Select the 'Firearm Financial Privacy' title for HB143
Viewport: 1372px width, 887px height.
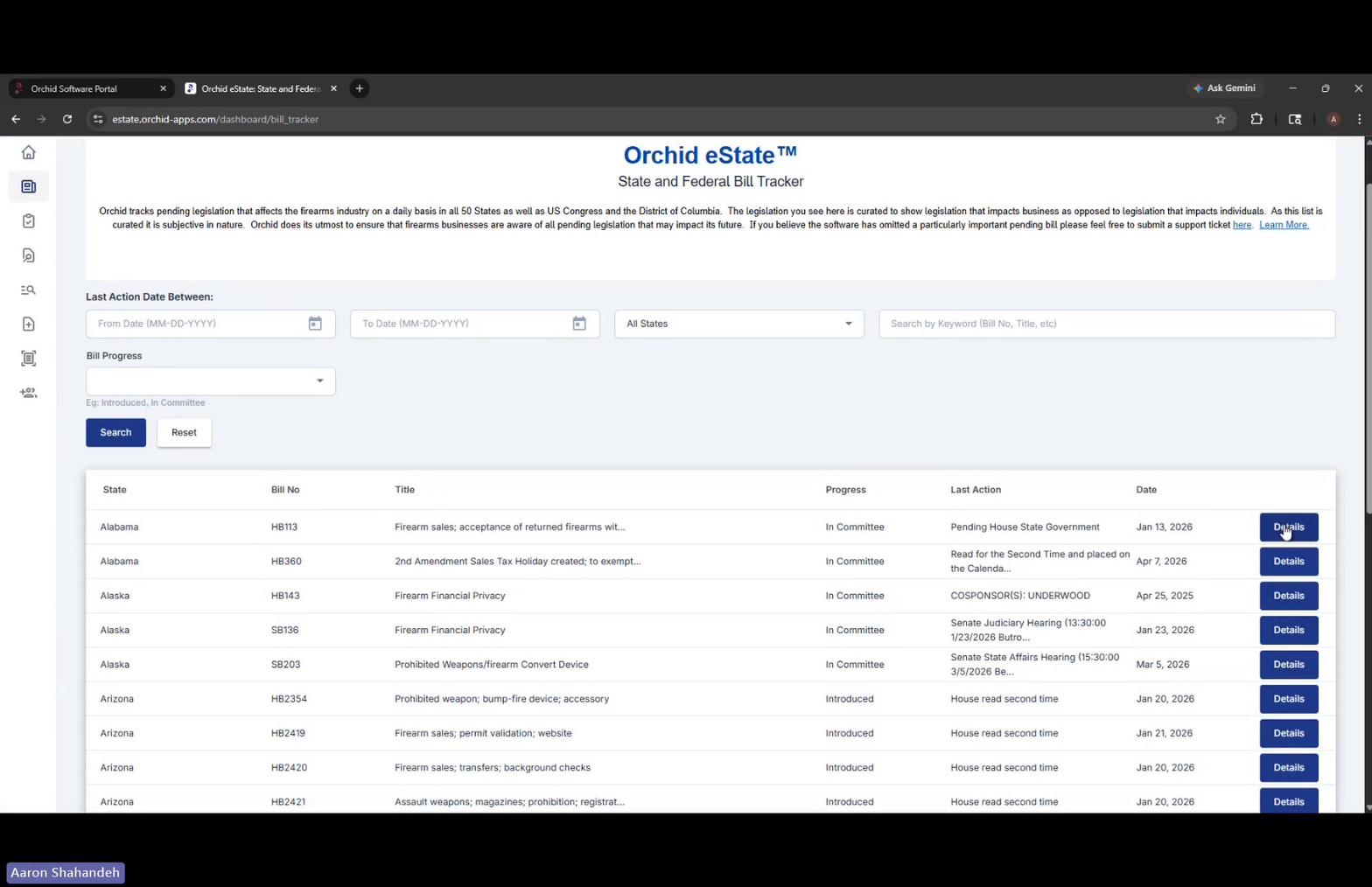(450, 596)
